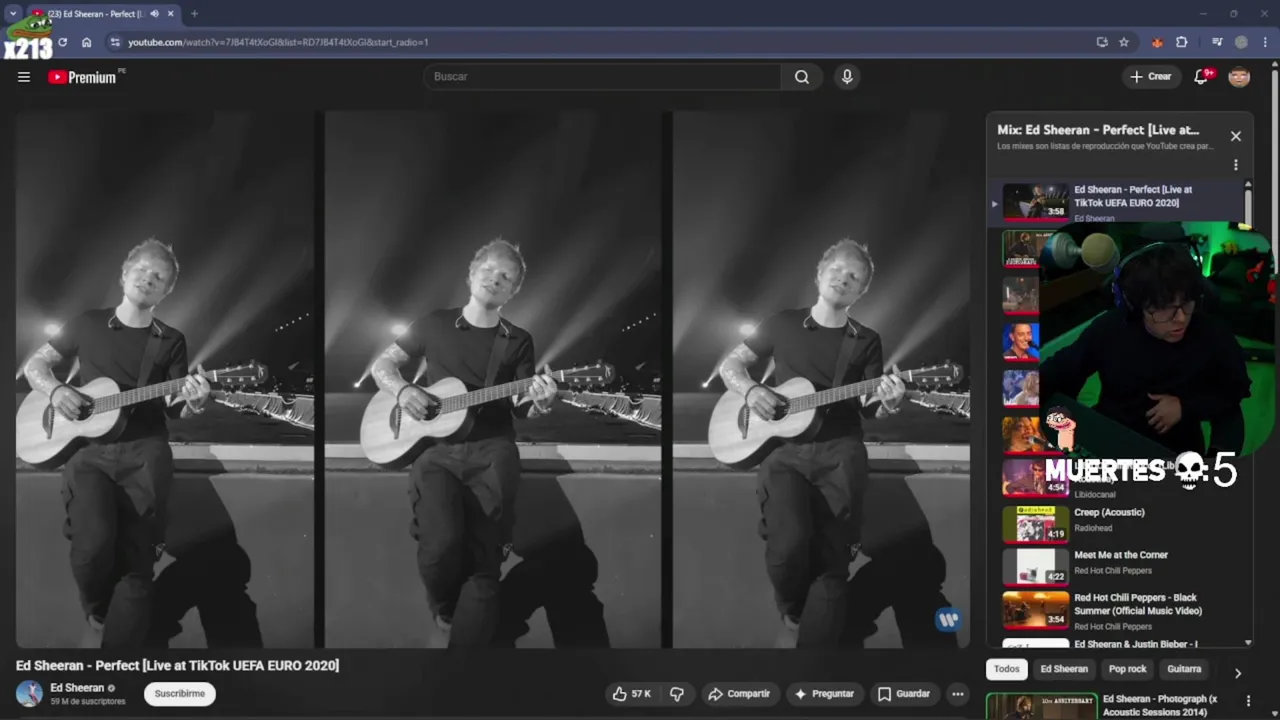Like the video with thumbs up
Viewport: 1280px width, 720px height.
coord(632,694)
